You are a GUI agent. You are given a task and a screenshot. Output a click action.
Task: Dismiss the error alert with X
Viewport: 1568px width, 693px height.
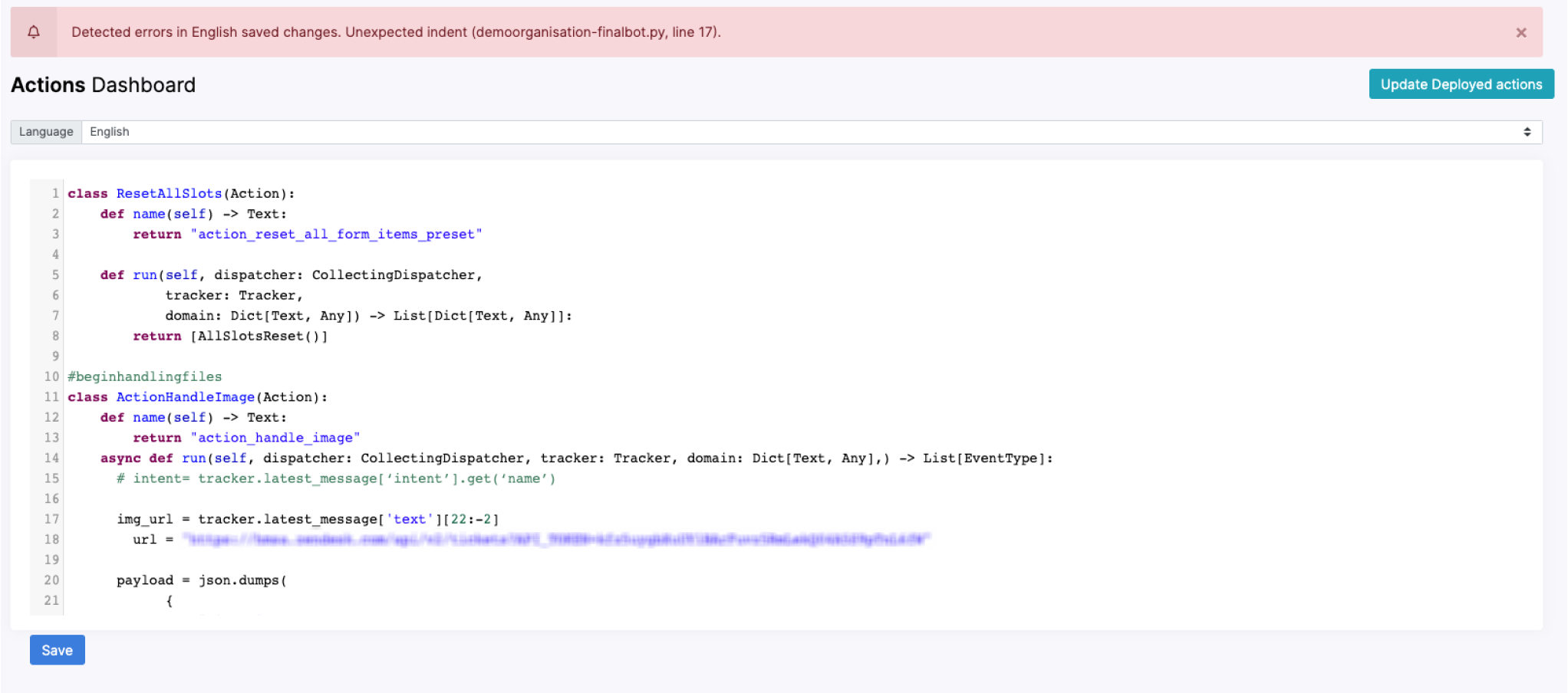tap(1520, 32)
